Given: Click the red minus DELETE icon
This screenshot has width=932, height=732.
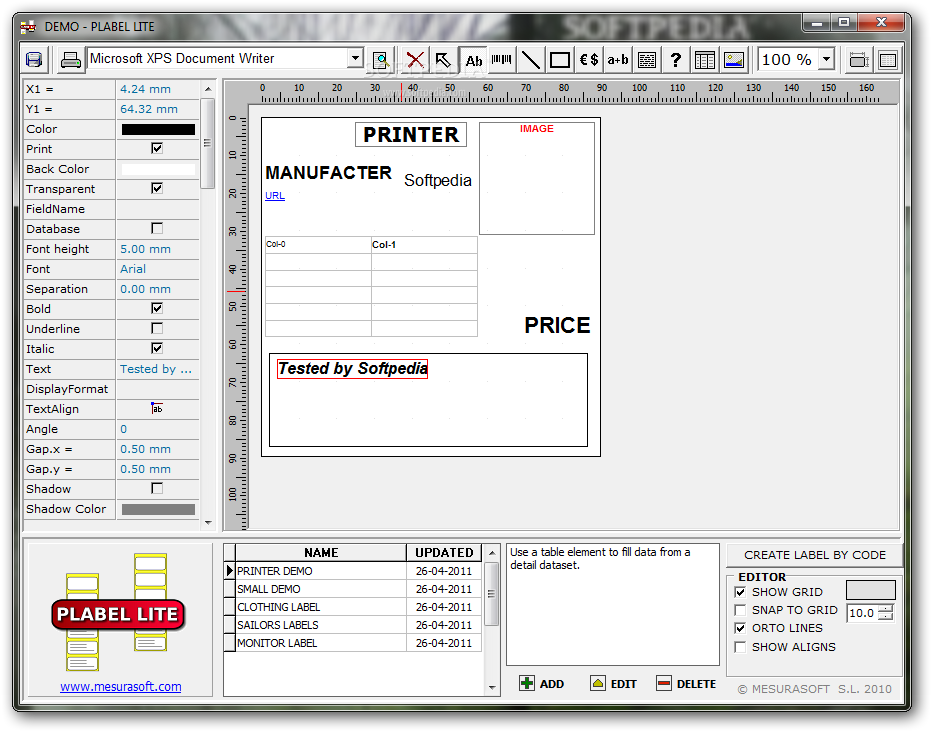Looking at the screenshot, I should click(664, 683).
